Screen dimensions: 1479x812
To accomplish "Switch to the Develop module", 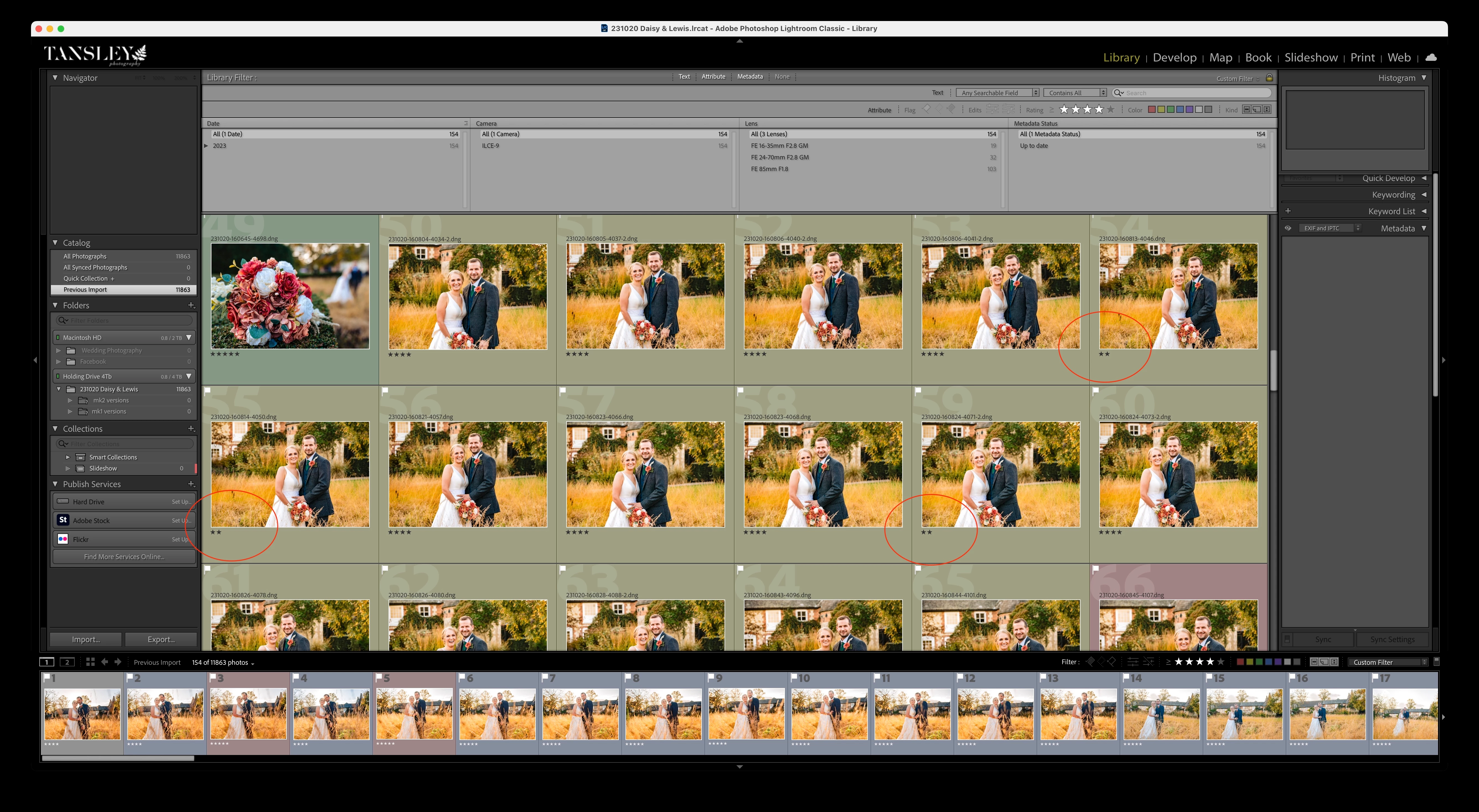I will 1174,57.
